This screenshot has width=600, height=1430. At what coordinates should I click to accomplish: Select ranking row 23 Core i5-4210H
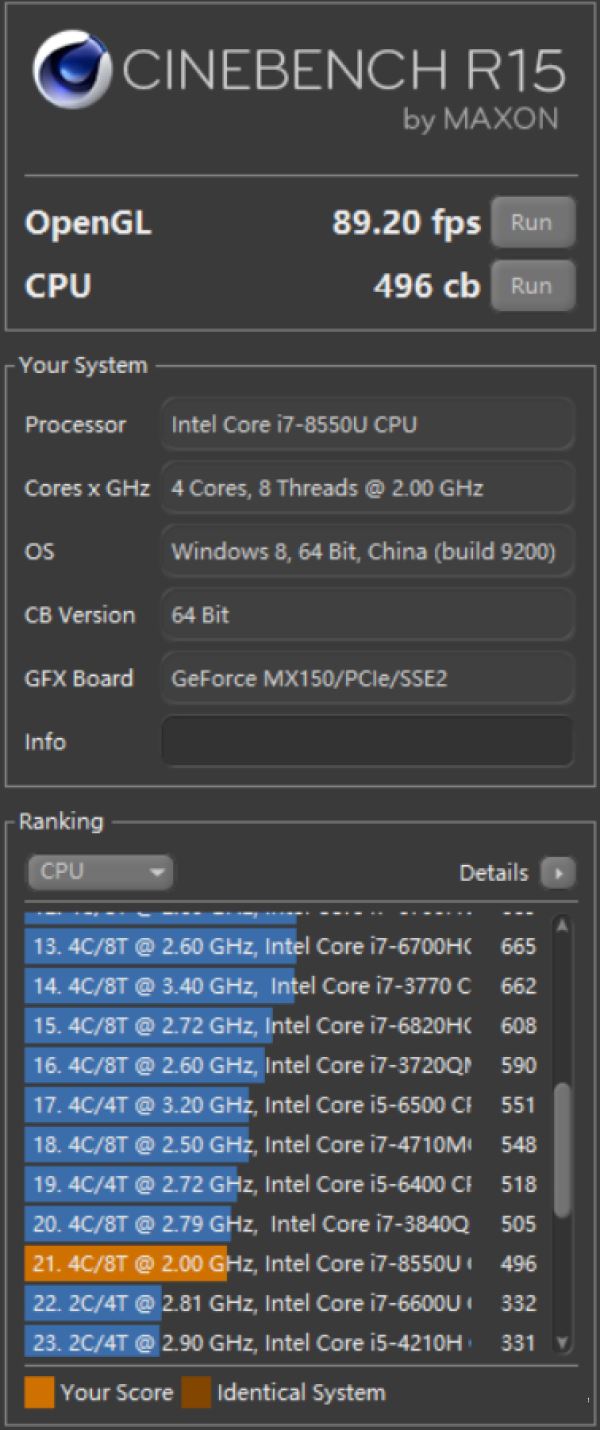[286, 1342]
